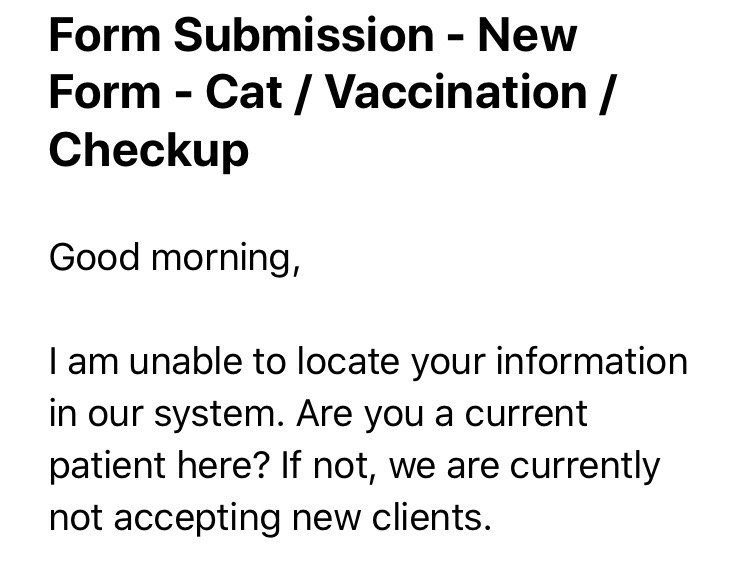This screenshot has width=750, height=563.
Task: Click the word 'we' after 'If not,'
Action: [x=412, y=467]
